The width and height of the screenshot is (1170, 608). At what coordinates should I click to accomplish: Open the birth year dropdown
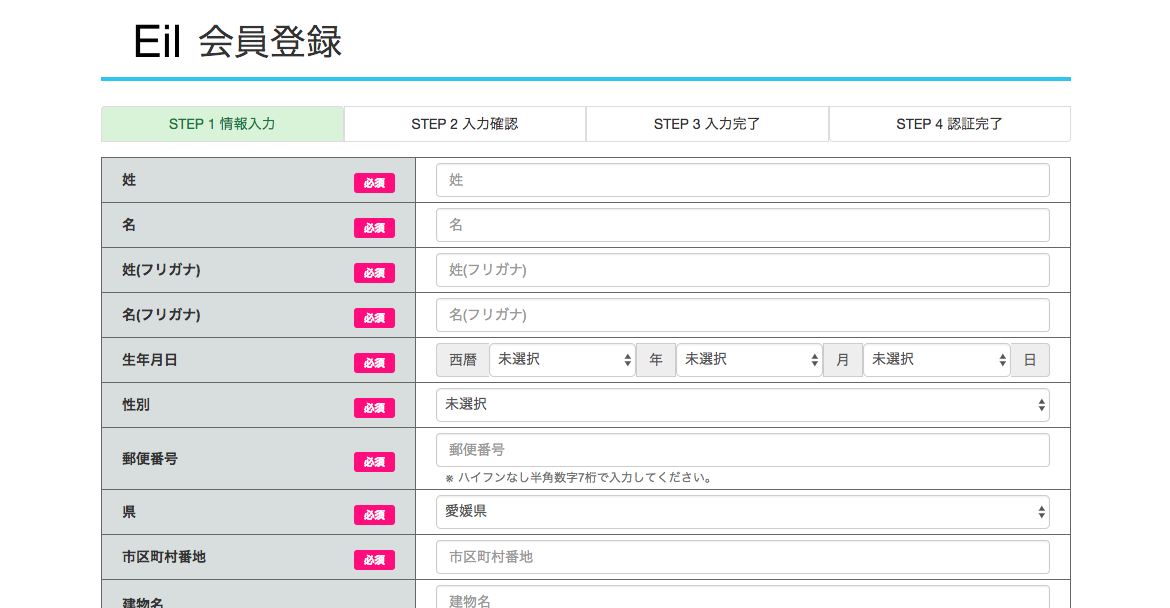point(562,360)
